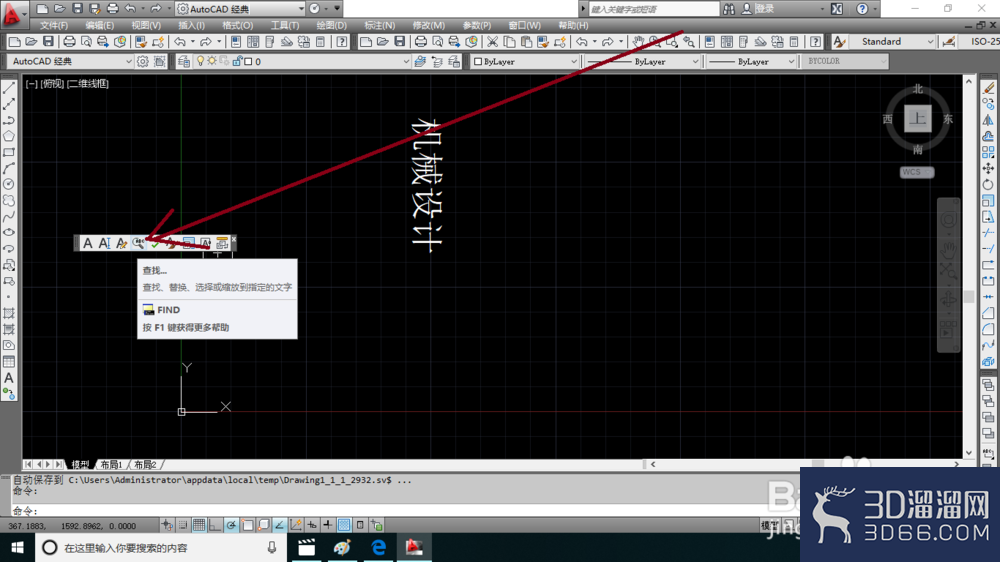Switch to the 布局2 tab

click(x=145, y=464)
